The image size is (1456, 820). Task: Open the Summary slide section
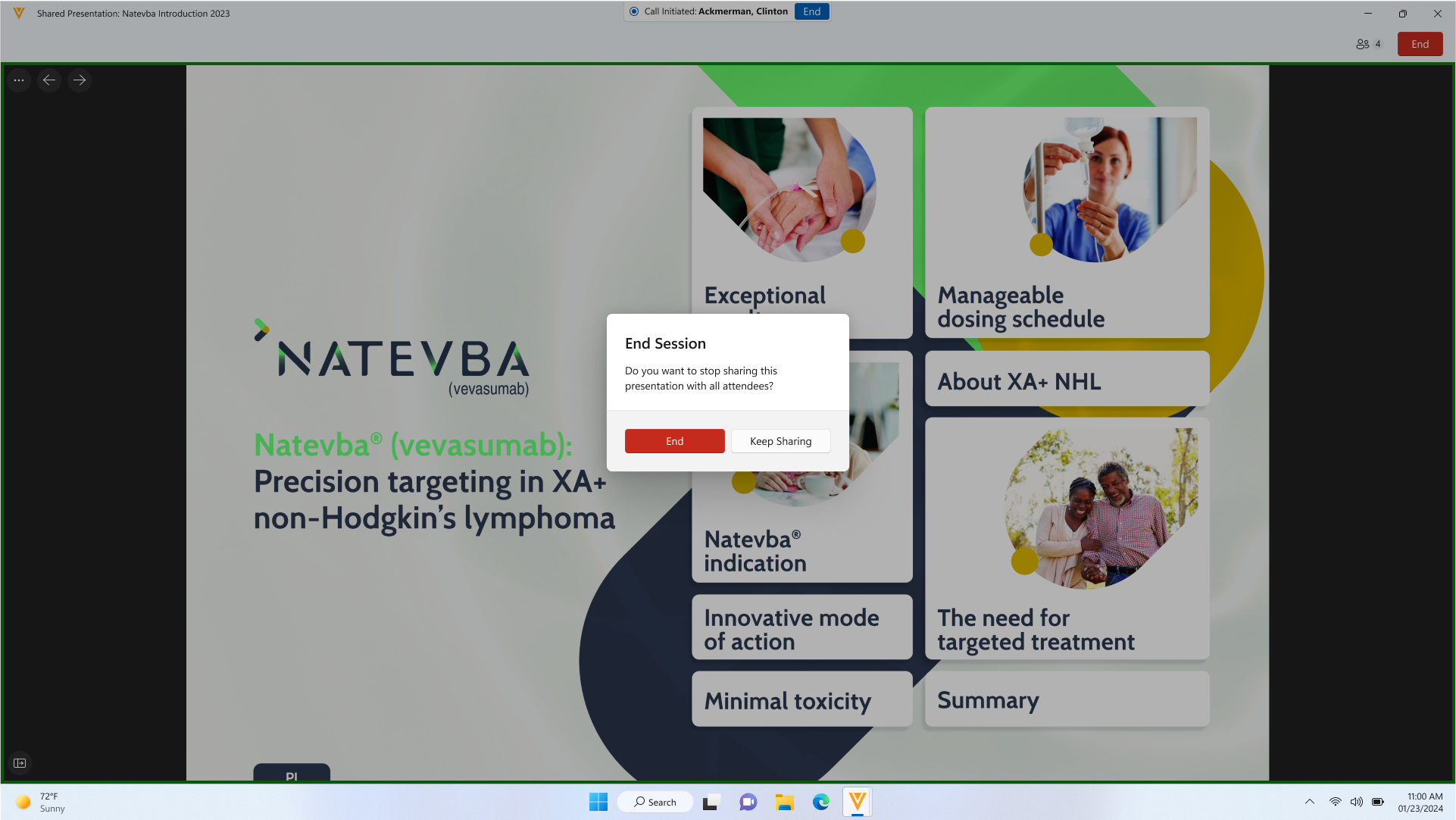(x=1066, y=700)
